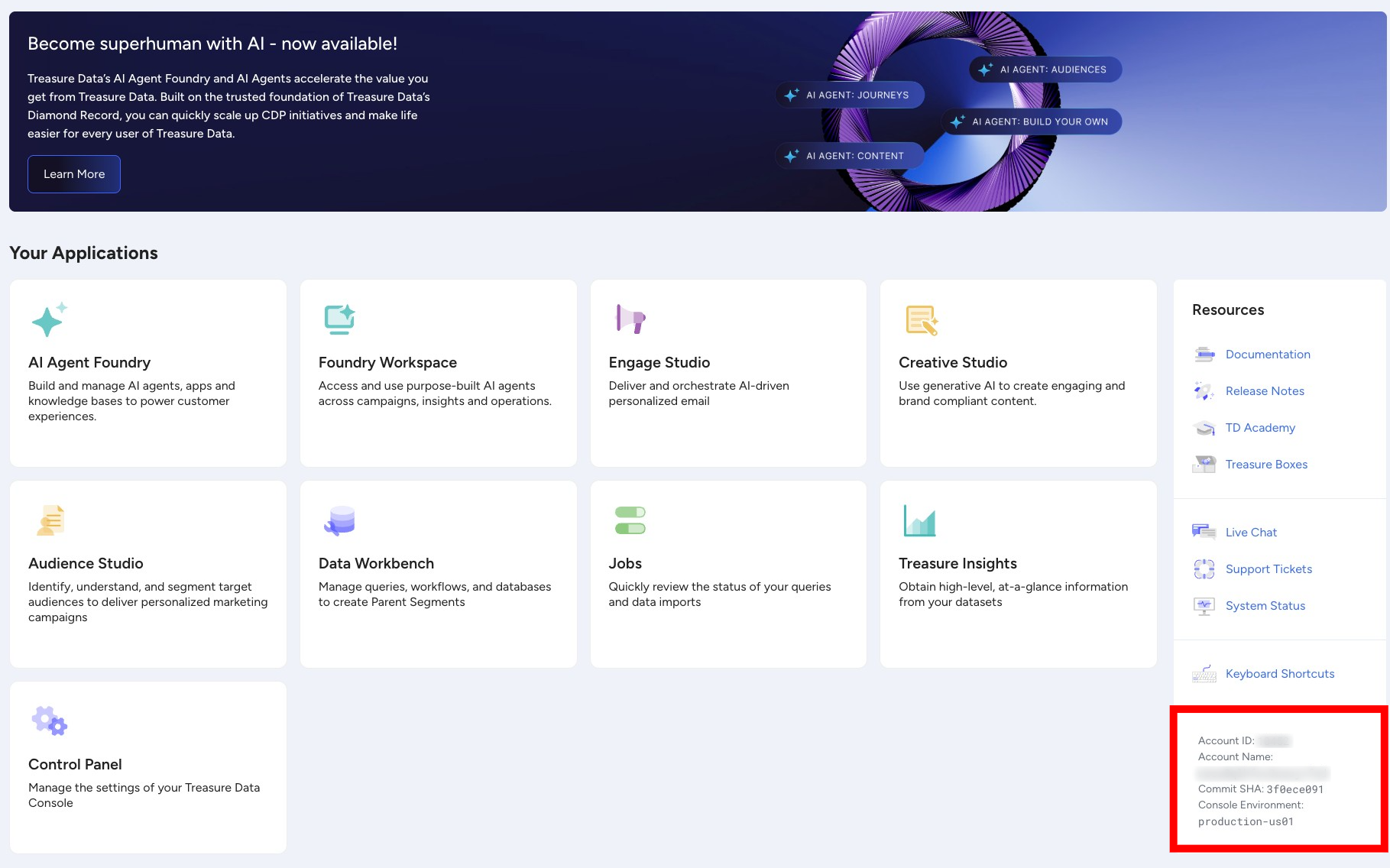1390x868 pixels.
Task: Click the Engage Studio megaphone icon
Action: pos(630,319)
